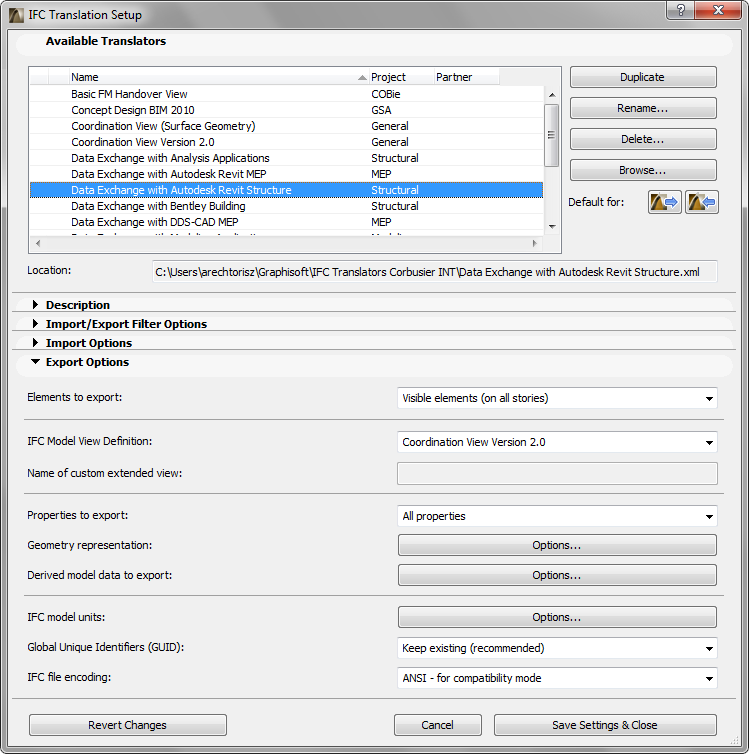This screenshot has height=754, width=749.
Task: Open Derived model data Options...
Action: (557, 575)
